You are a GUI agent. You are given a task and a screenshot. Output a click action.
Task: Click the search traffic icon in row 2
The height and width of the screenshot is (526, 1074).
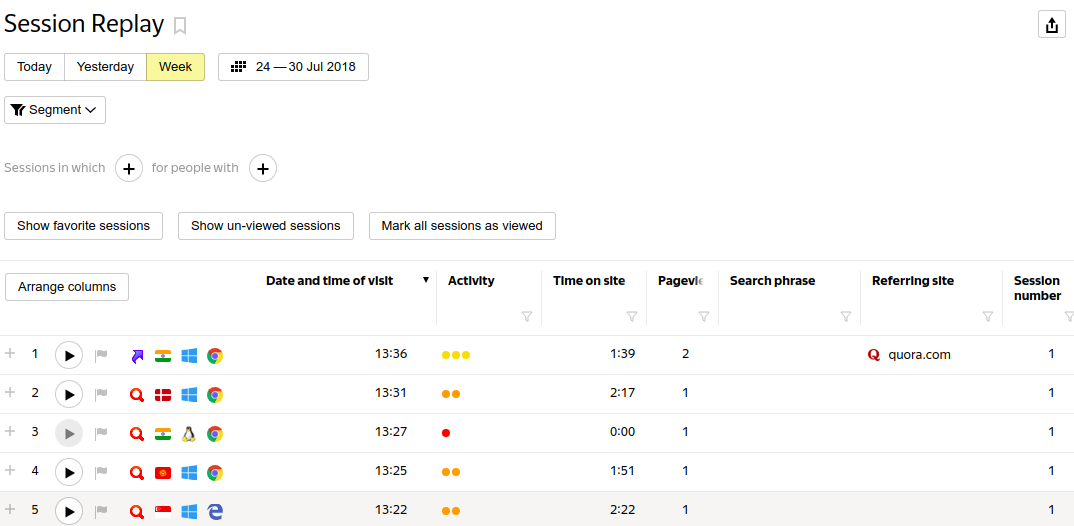point(137,394)
